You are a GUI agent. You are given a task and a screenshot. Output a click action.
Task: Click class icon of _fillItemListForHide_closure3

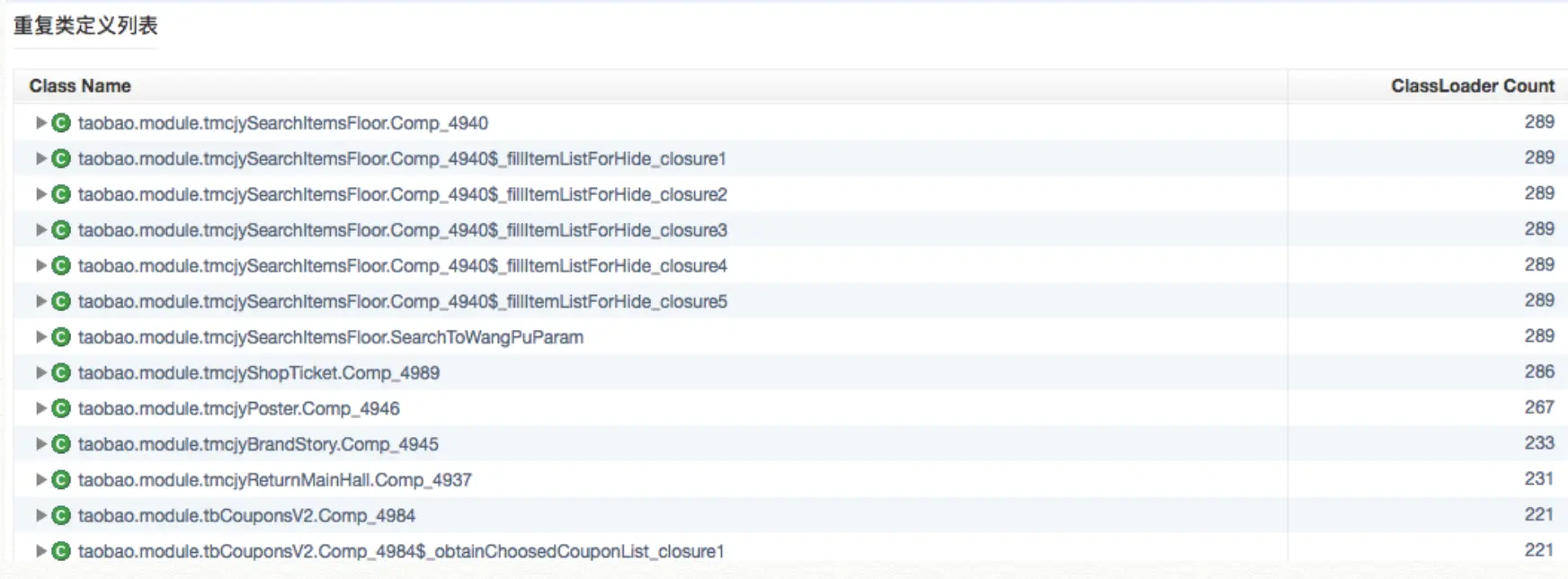[x=61, y=230]
